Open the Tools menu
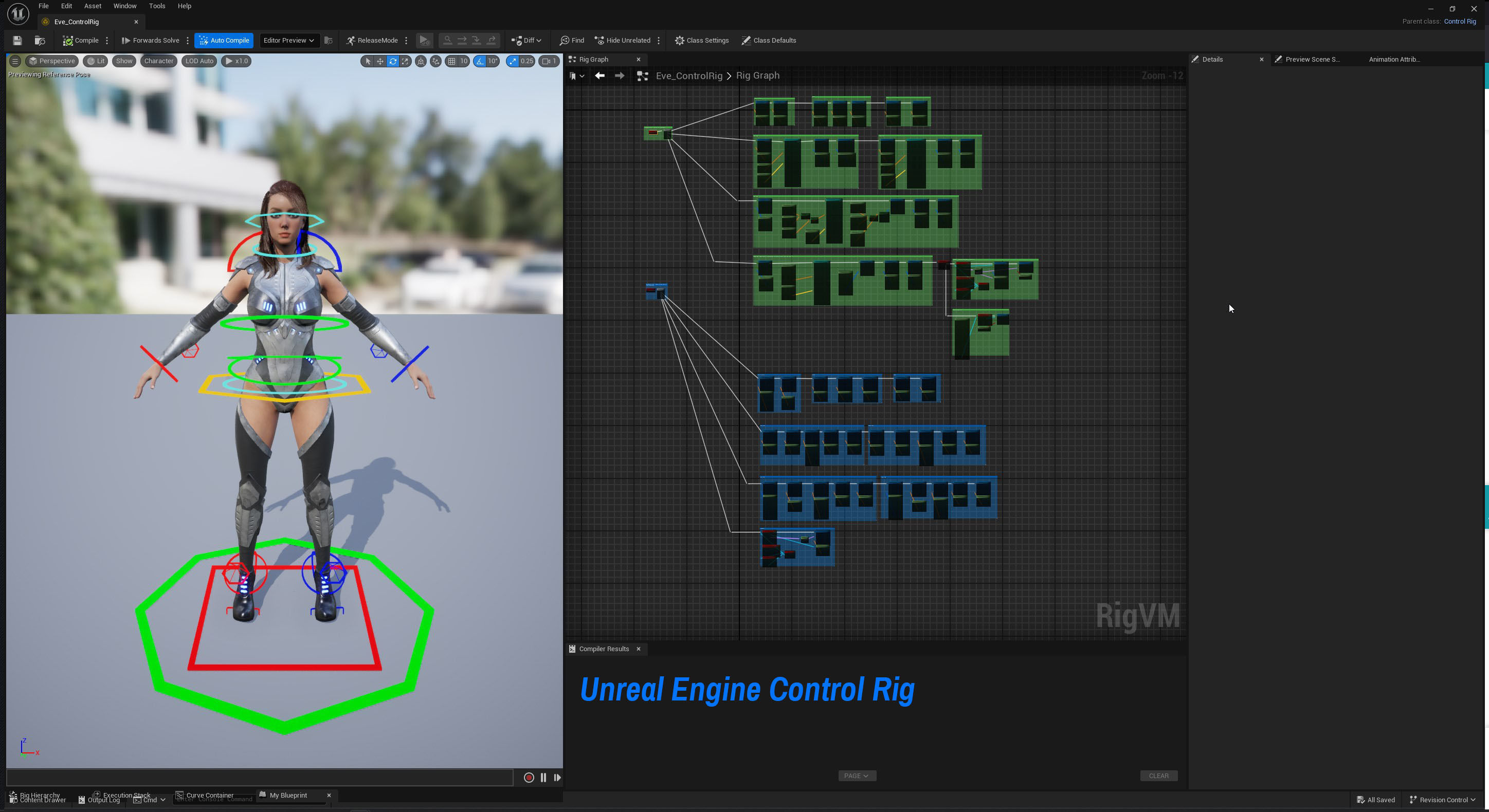 (x=157, y=6)
